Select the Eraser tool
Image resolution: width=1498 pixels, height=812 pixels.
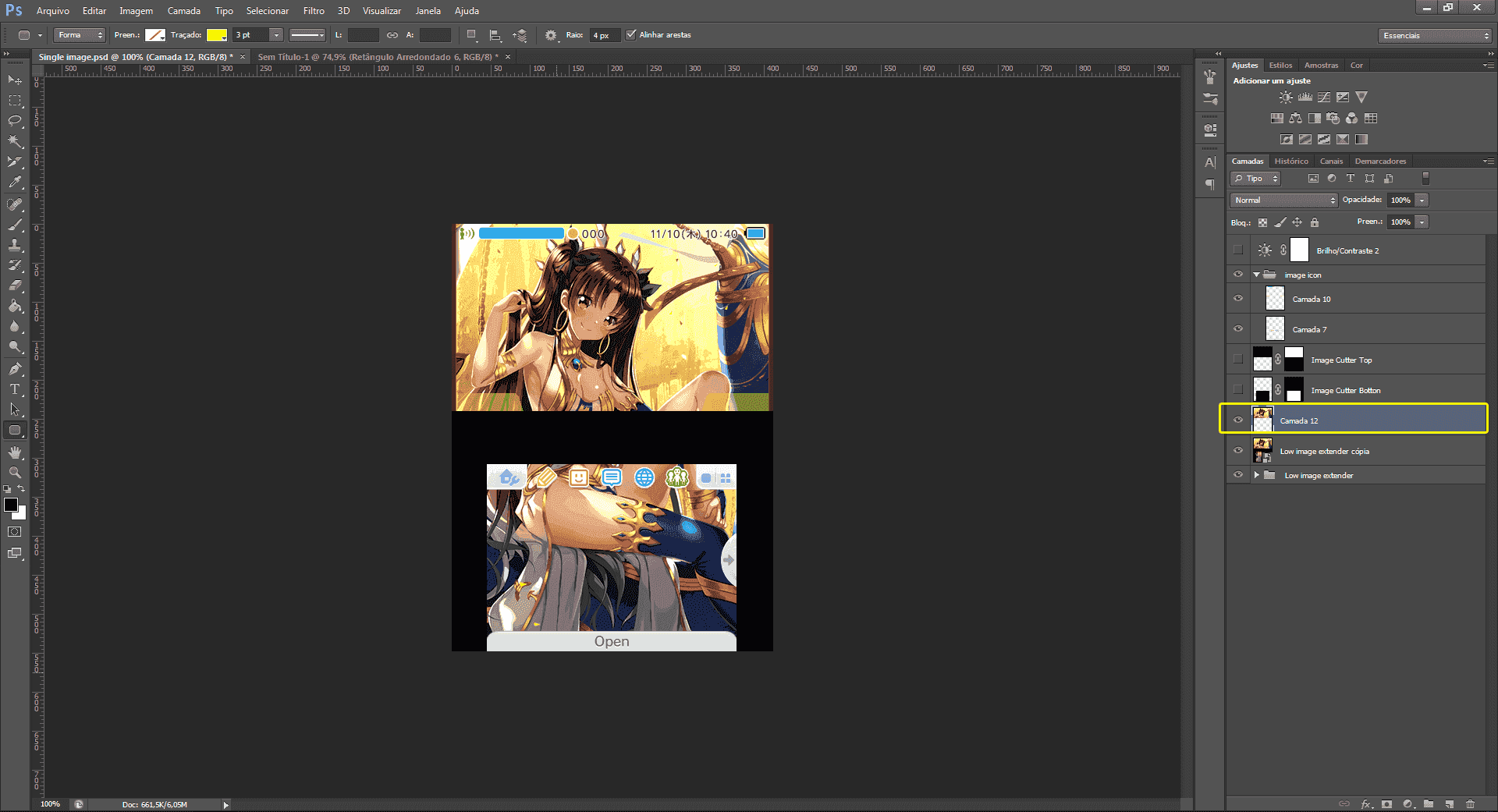pyautogui.click(x=15, y=285)
